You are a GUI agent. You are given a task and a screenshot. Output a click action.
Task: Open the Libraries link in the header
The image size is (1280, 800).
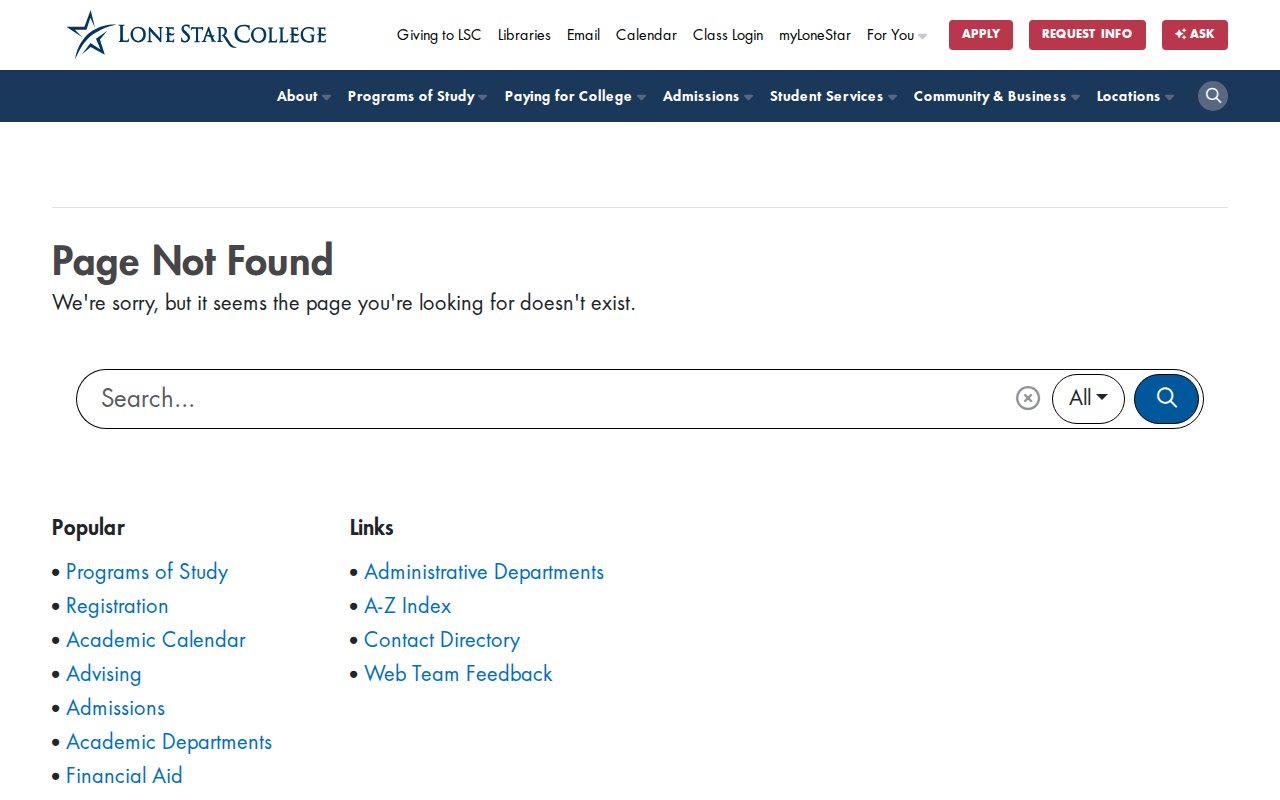(x=524, y=35)
